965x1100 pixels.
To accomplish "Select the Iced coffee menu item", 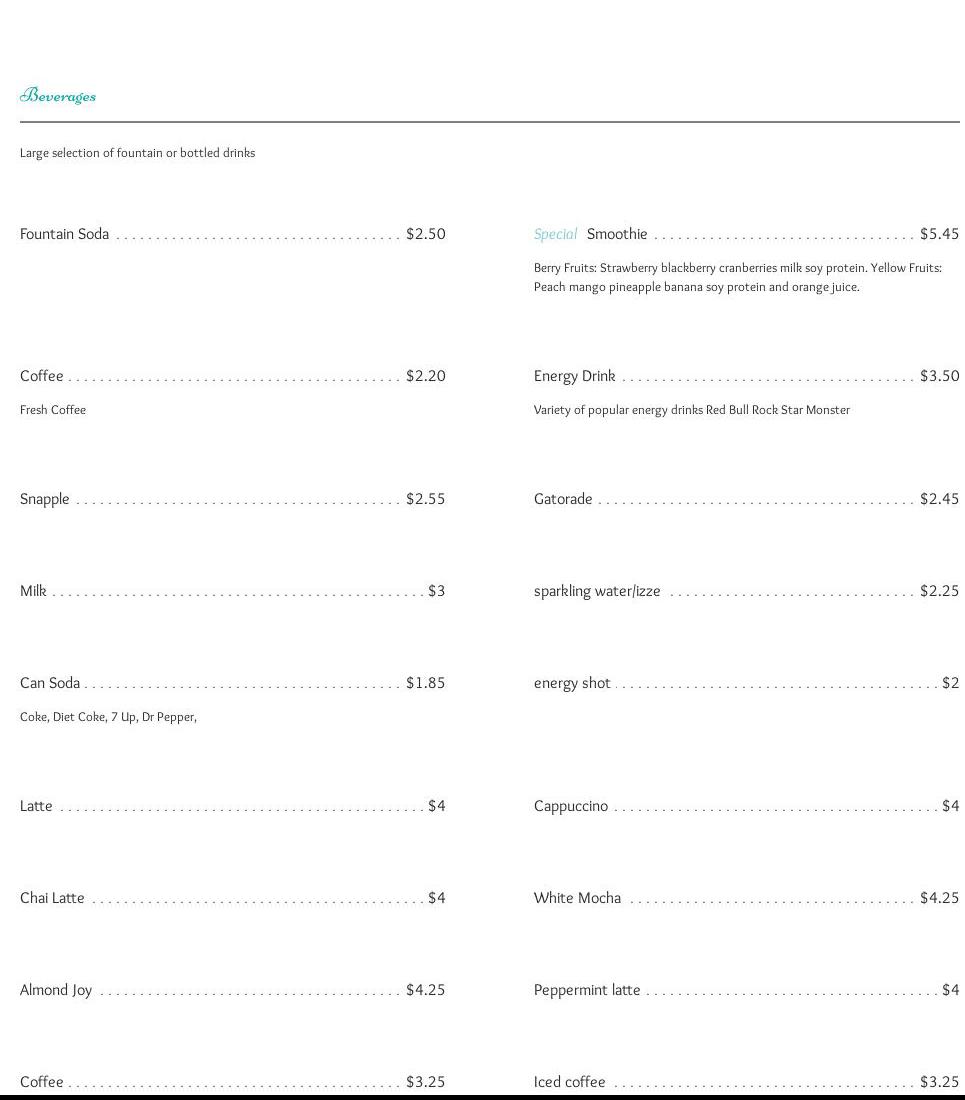I will 569,1082.
